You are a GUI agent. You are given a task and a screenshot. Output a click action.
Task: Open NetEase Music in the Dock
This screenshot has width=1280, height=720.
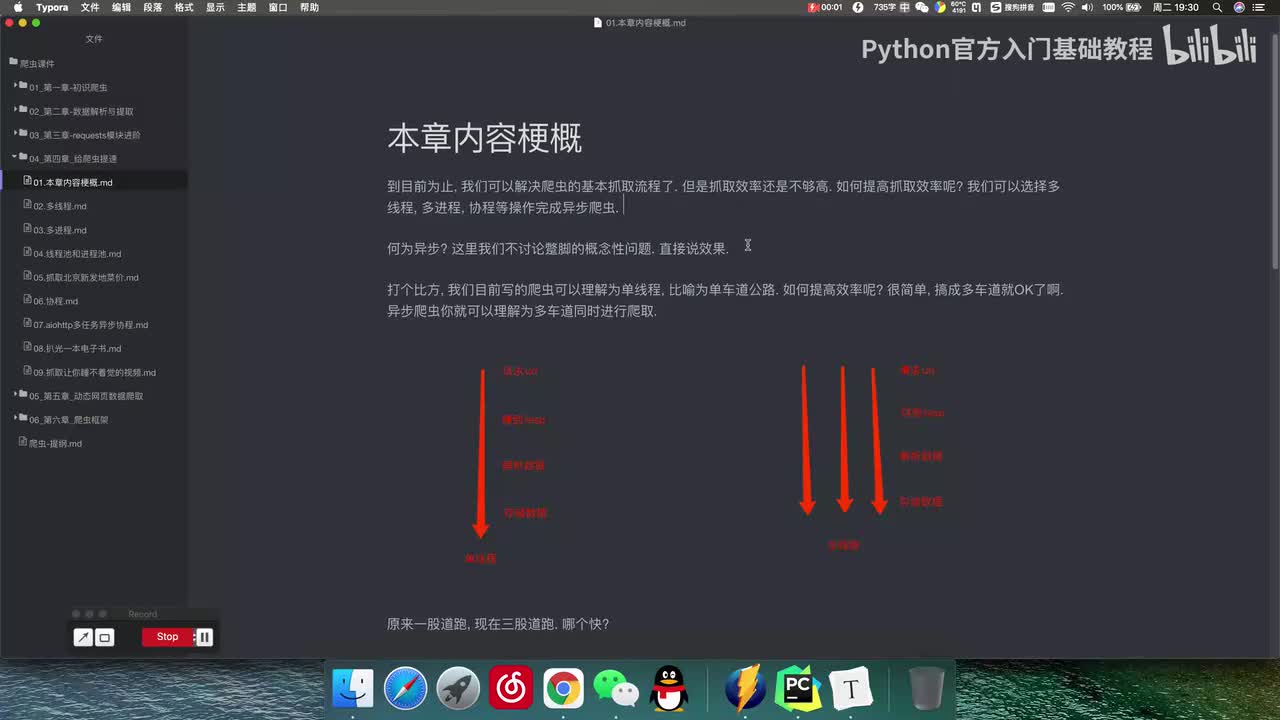pyautogui.click(x=511, y=689)
